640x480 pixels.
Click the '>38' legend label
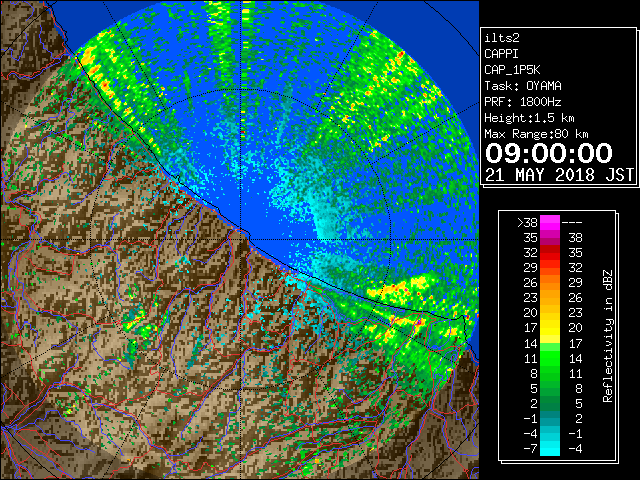pyautogui.click(x=527, y=223)
